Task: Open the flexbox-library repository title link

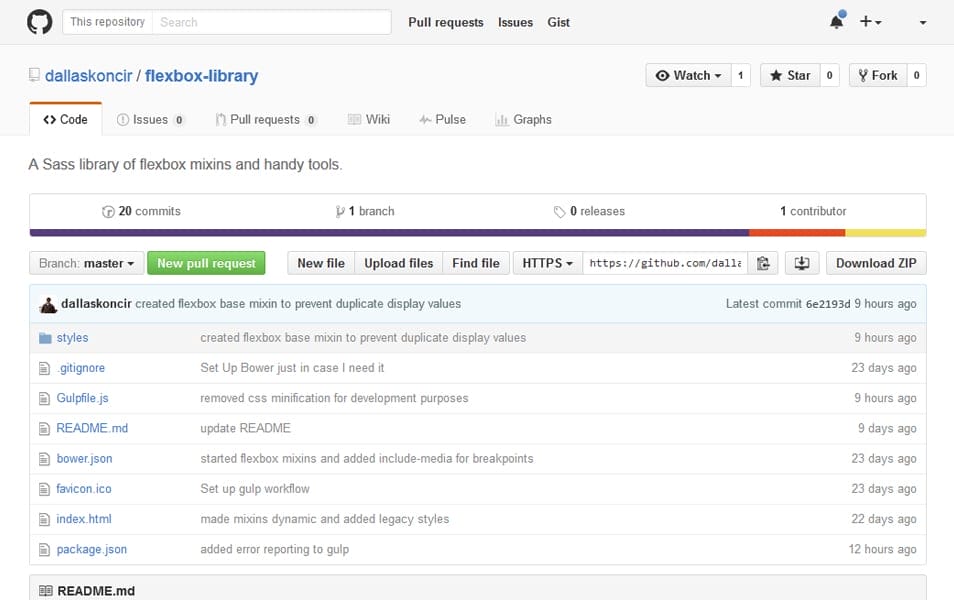Action: [201, 76]
